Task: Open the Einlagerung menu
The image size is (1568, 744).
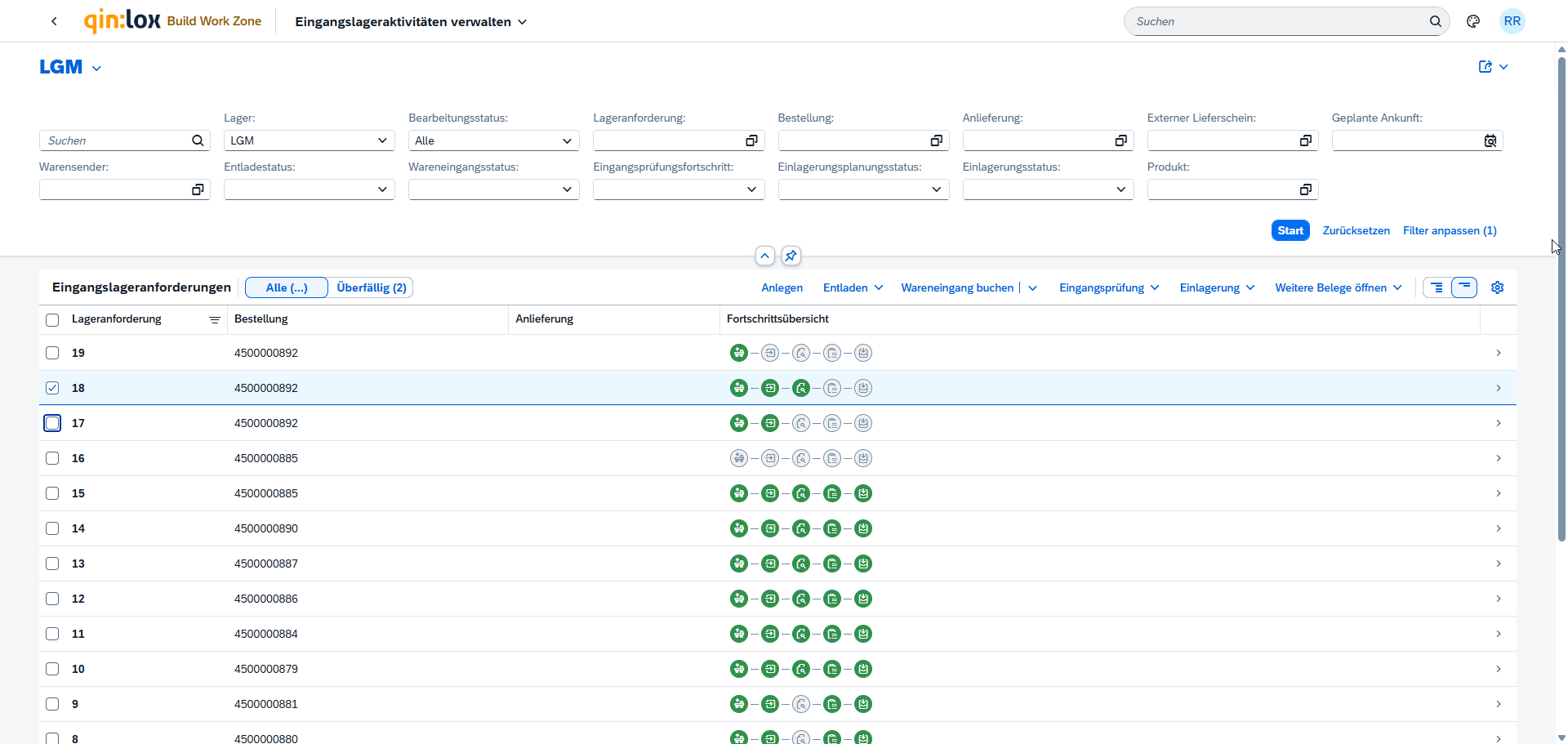Action: click(1217, 287)
